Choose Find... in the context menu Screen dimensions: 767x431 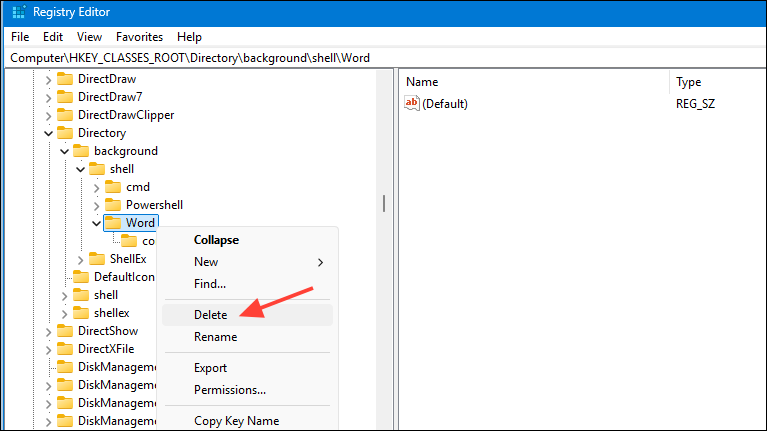click(248, 284)
